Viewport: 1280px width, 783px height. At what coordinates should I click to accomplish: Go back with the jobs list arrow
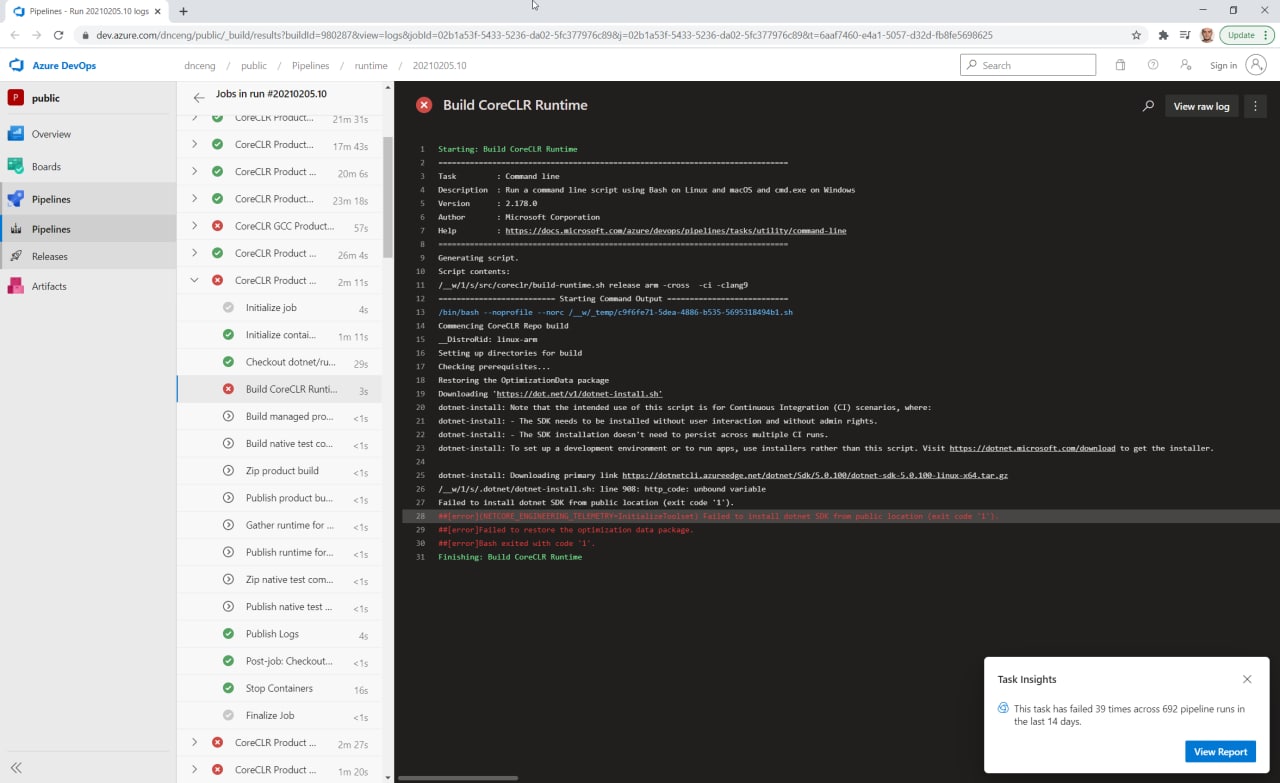(x=198, y=97)
